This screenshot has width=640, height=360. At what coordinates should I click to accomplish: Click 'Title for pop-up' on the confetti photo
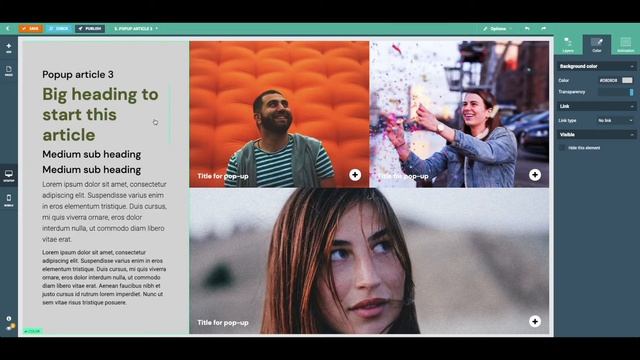click(x=403, y=176)
